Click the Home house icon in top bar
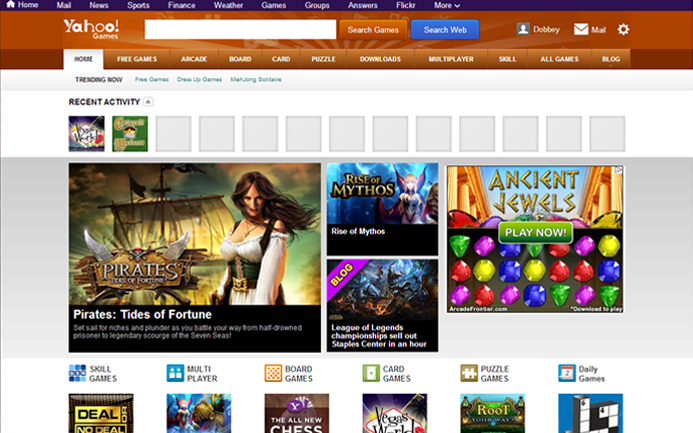Image resolution: width=693 pixels, height=433 pixels. point(11,4)
